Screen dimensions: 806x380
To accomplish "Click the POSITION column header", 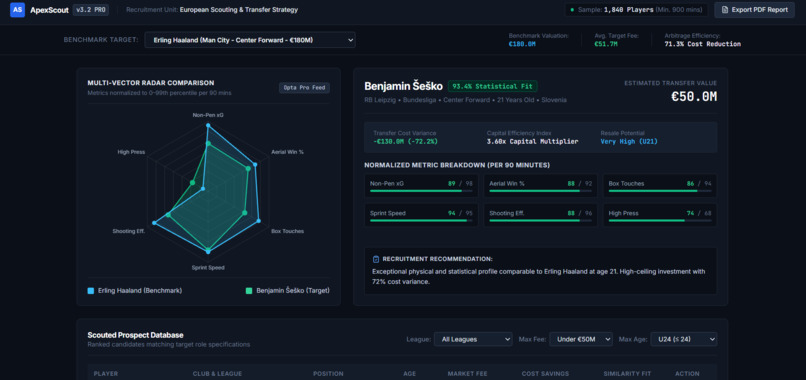I will [327, 374].
